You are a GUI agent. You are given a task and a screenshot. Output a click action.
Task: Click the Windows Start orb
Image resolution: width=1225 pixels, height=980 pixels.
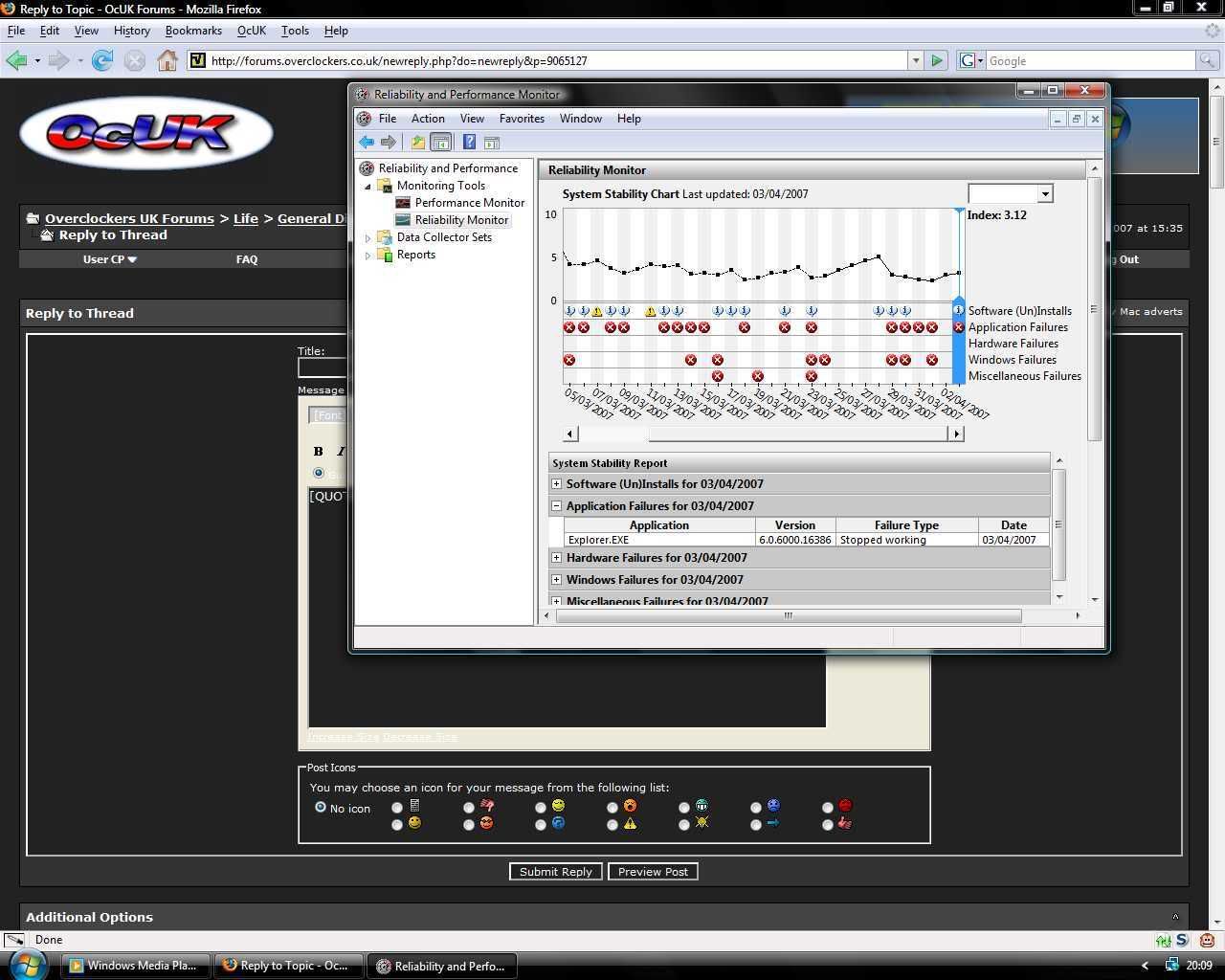[28, 963]
